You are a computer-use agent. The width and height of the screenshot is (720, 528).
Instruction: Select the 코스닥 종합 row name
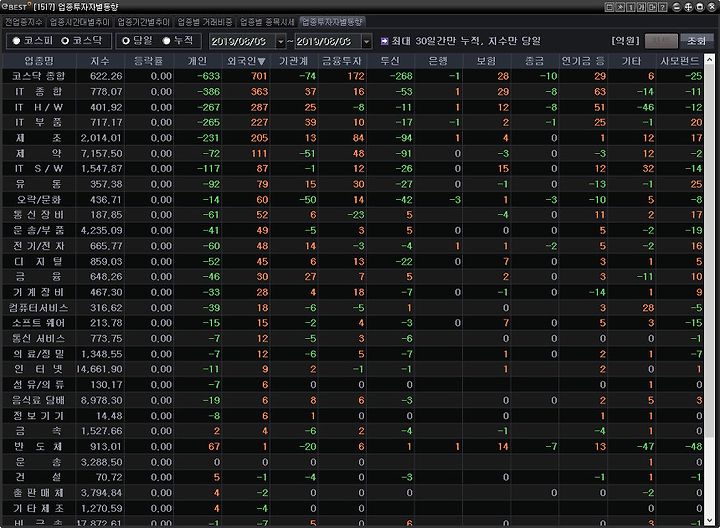pyautogui.click(x=39, y=76)
